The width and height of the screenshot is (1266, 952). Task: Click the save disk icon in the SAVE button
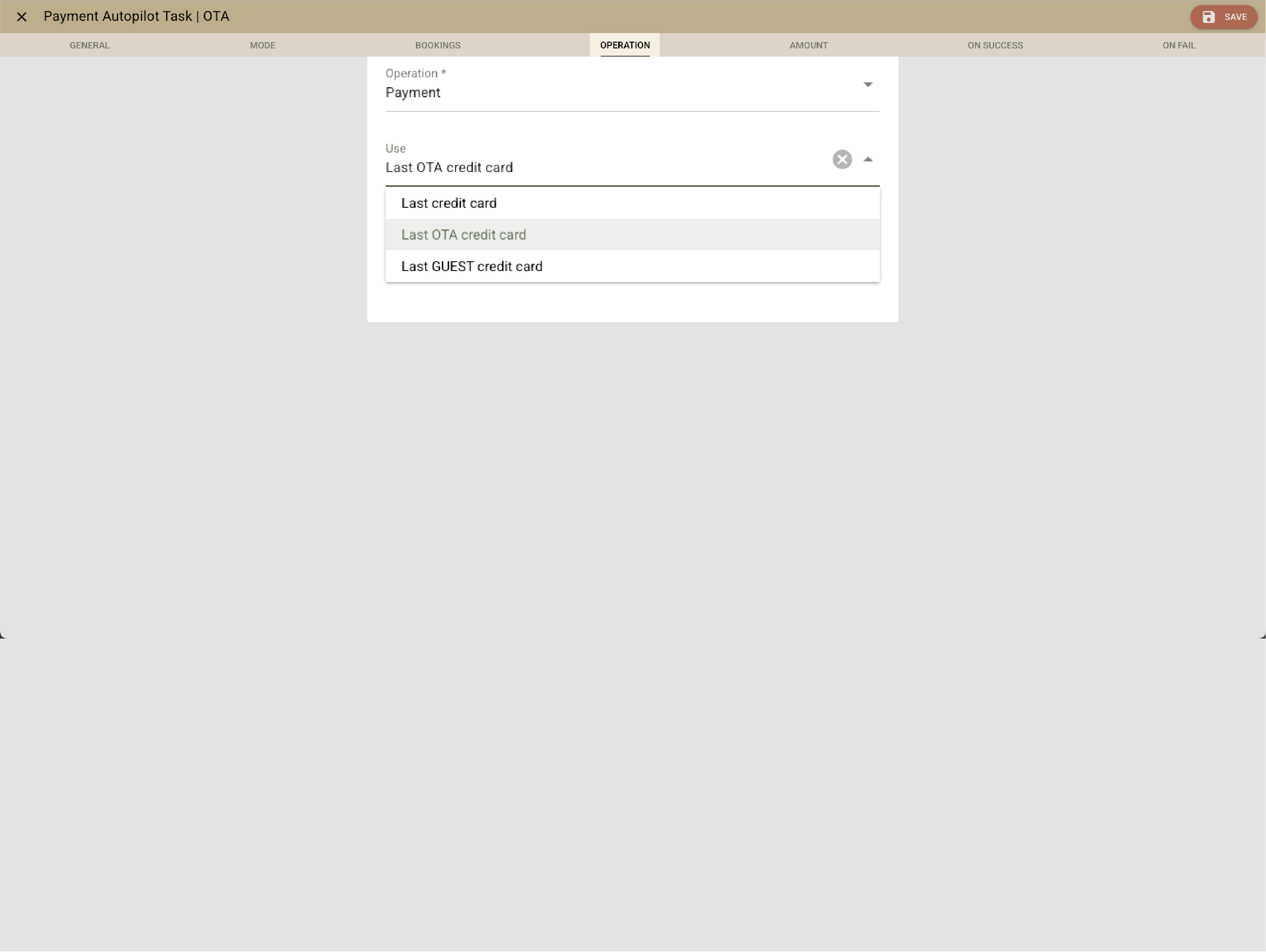click(x=1208, y=17)
